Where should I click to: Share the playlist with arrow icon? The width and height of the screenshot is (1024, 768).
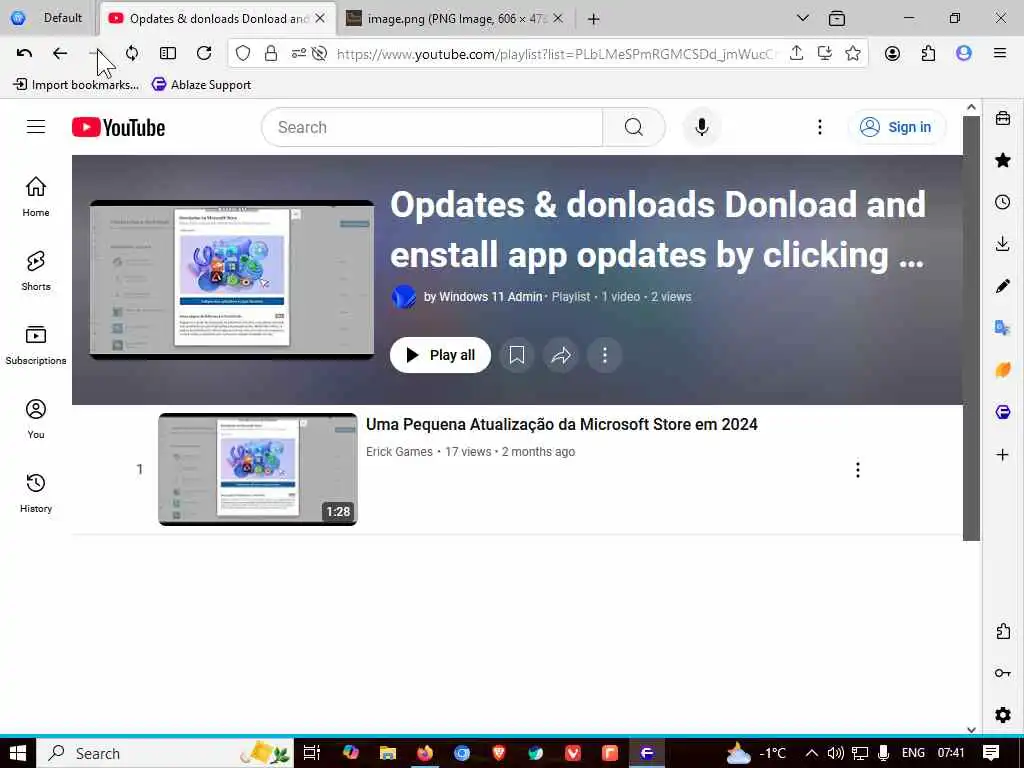click(561, 355)
